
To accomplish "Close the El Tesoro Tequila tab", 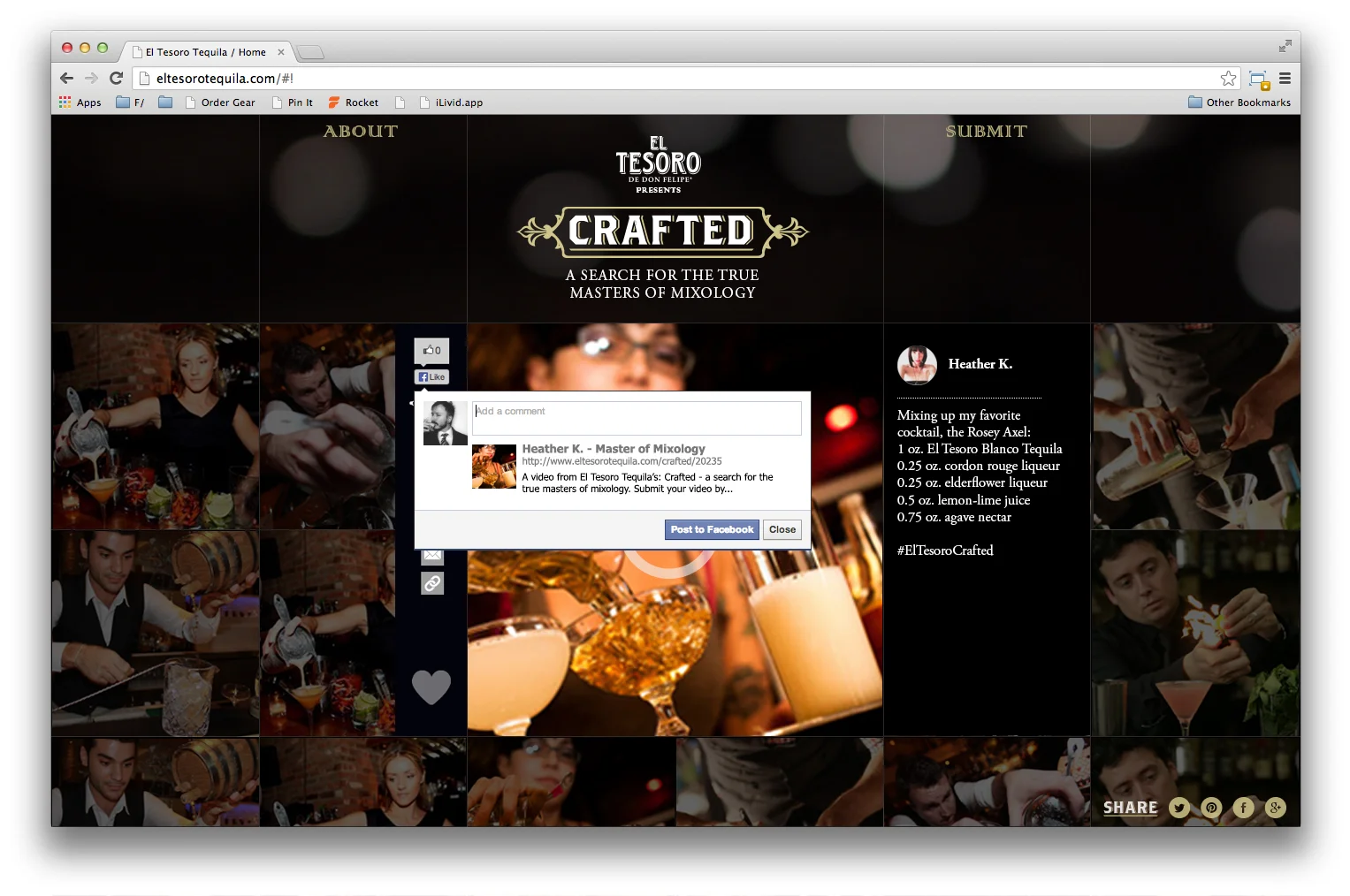I will 281,52.
